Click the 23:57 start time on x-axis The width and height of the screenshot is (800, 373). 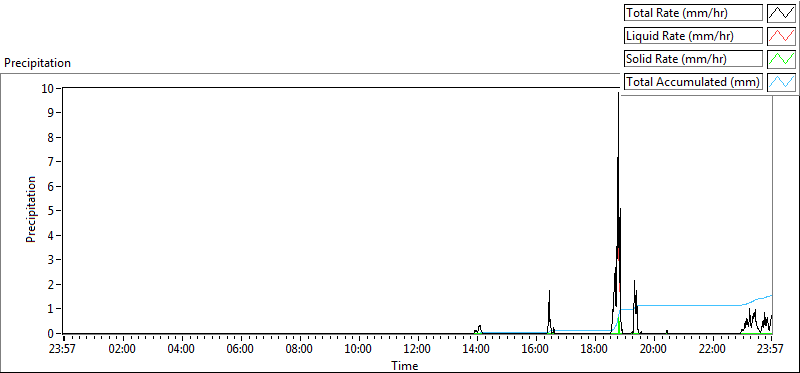63,350
